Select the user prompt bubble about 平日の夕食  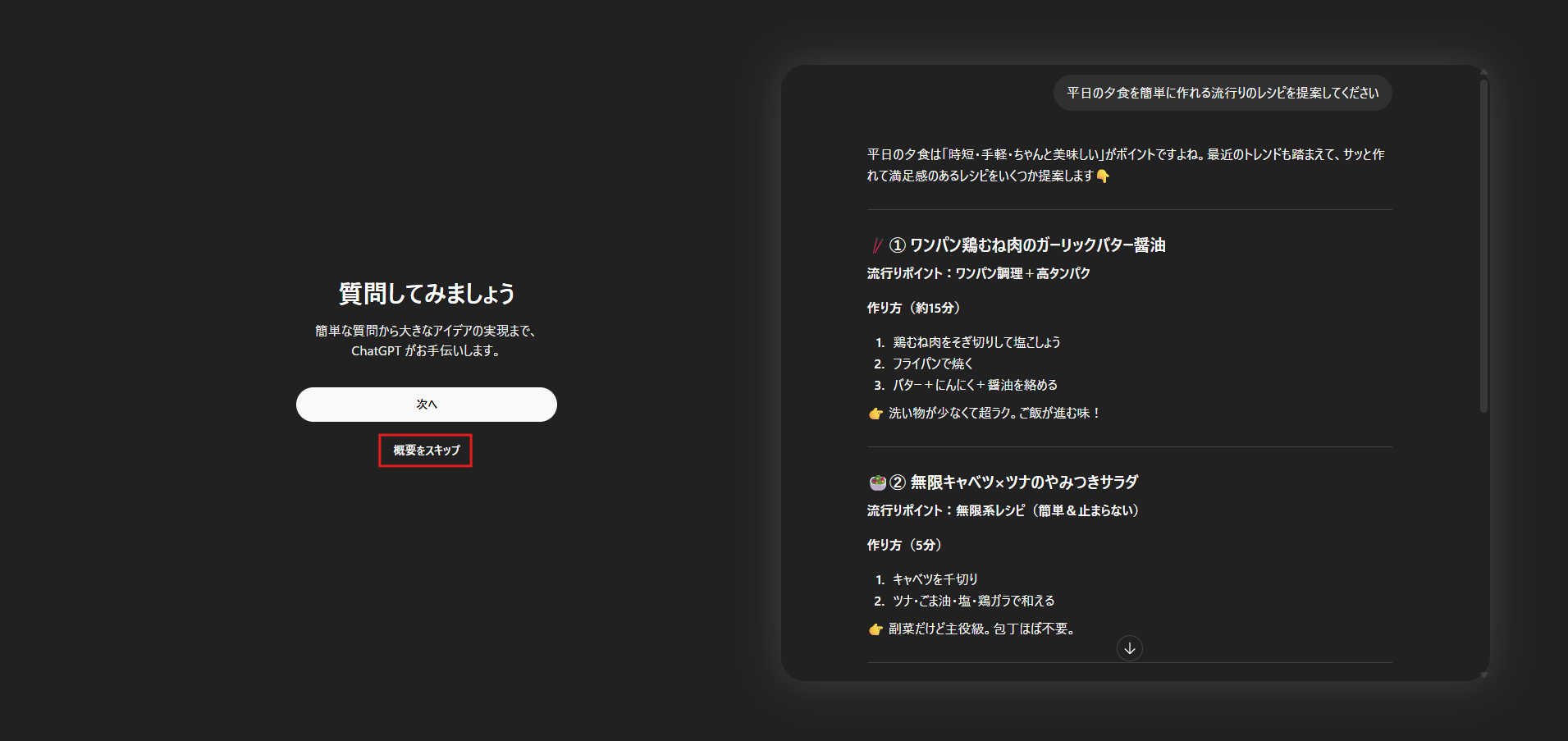(1222, 93)
